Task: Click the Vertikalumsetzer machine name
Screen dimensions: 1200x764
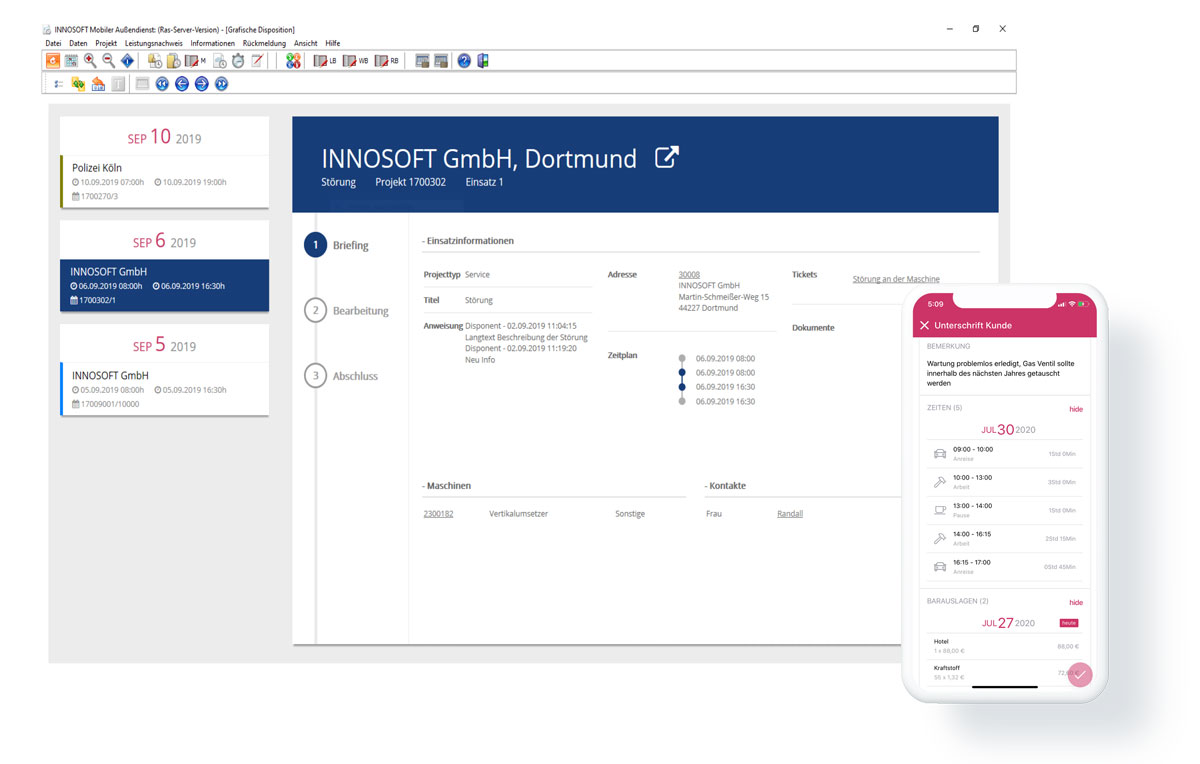Action: pyautogui.click(x=518, y=514)
